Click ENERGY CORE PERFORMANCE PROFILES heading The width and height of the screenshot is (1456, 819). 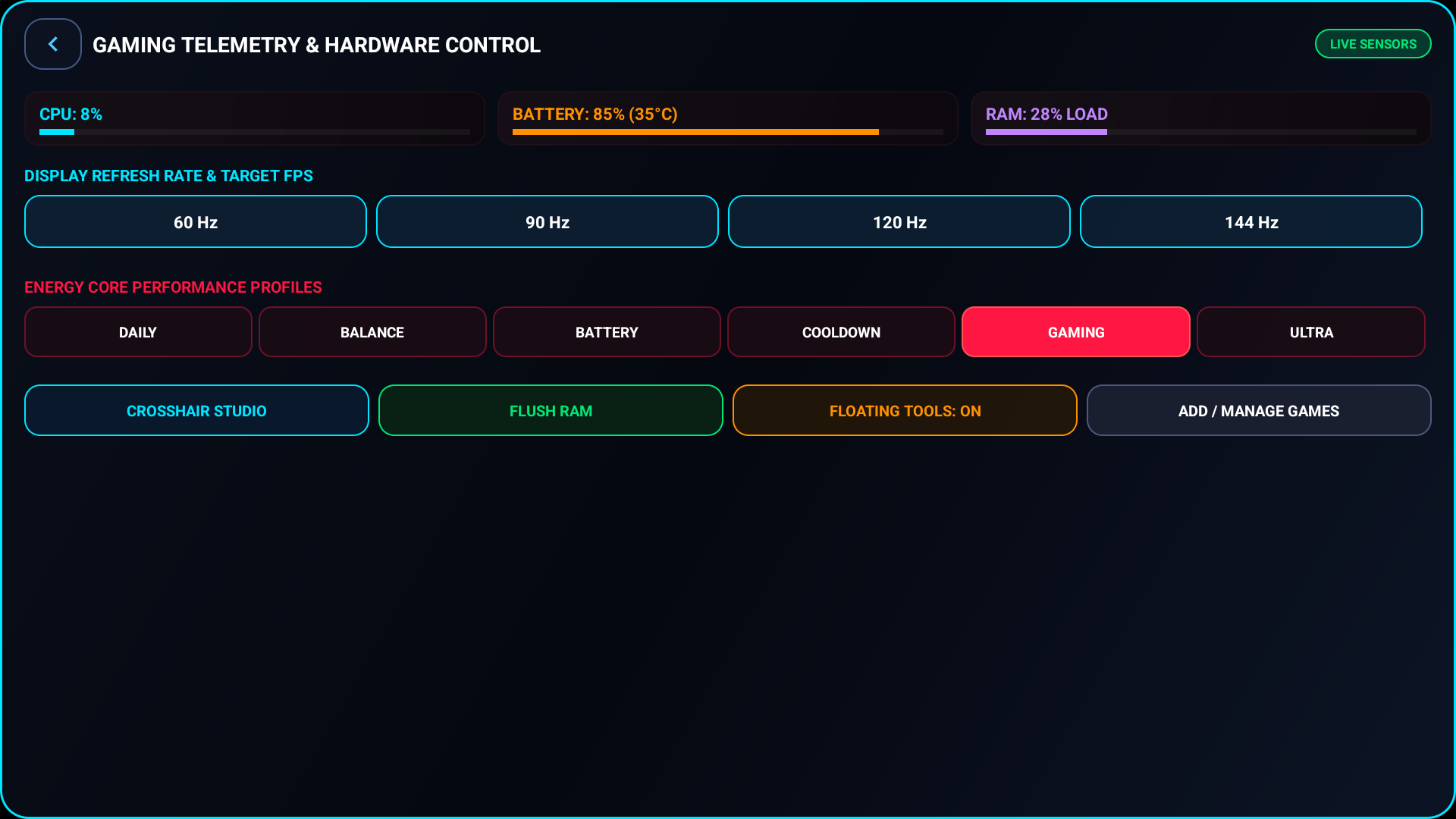tap(173, 287)
